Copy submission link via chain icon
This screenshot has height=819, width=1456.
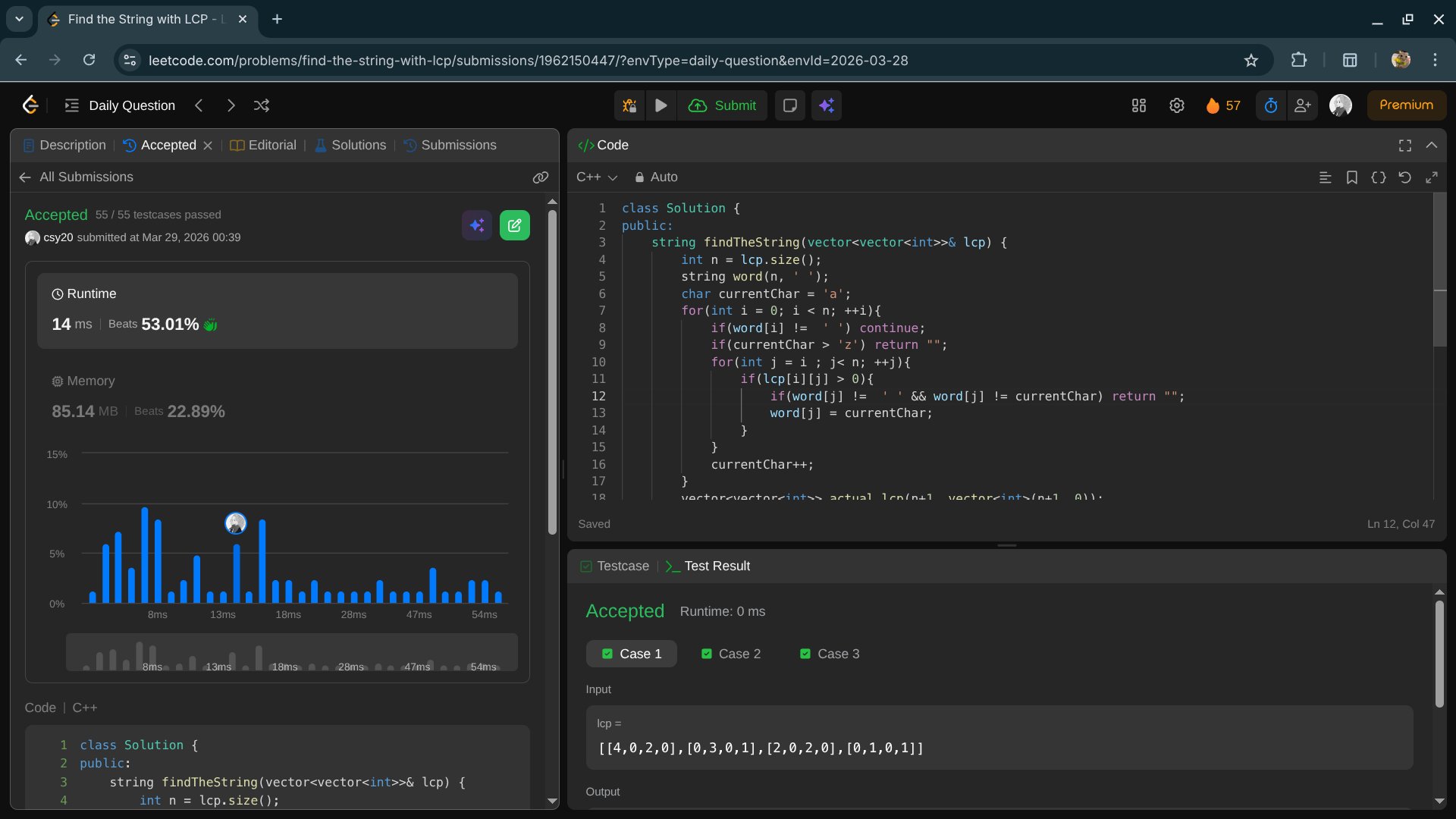(x=540, y=177)
